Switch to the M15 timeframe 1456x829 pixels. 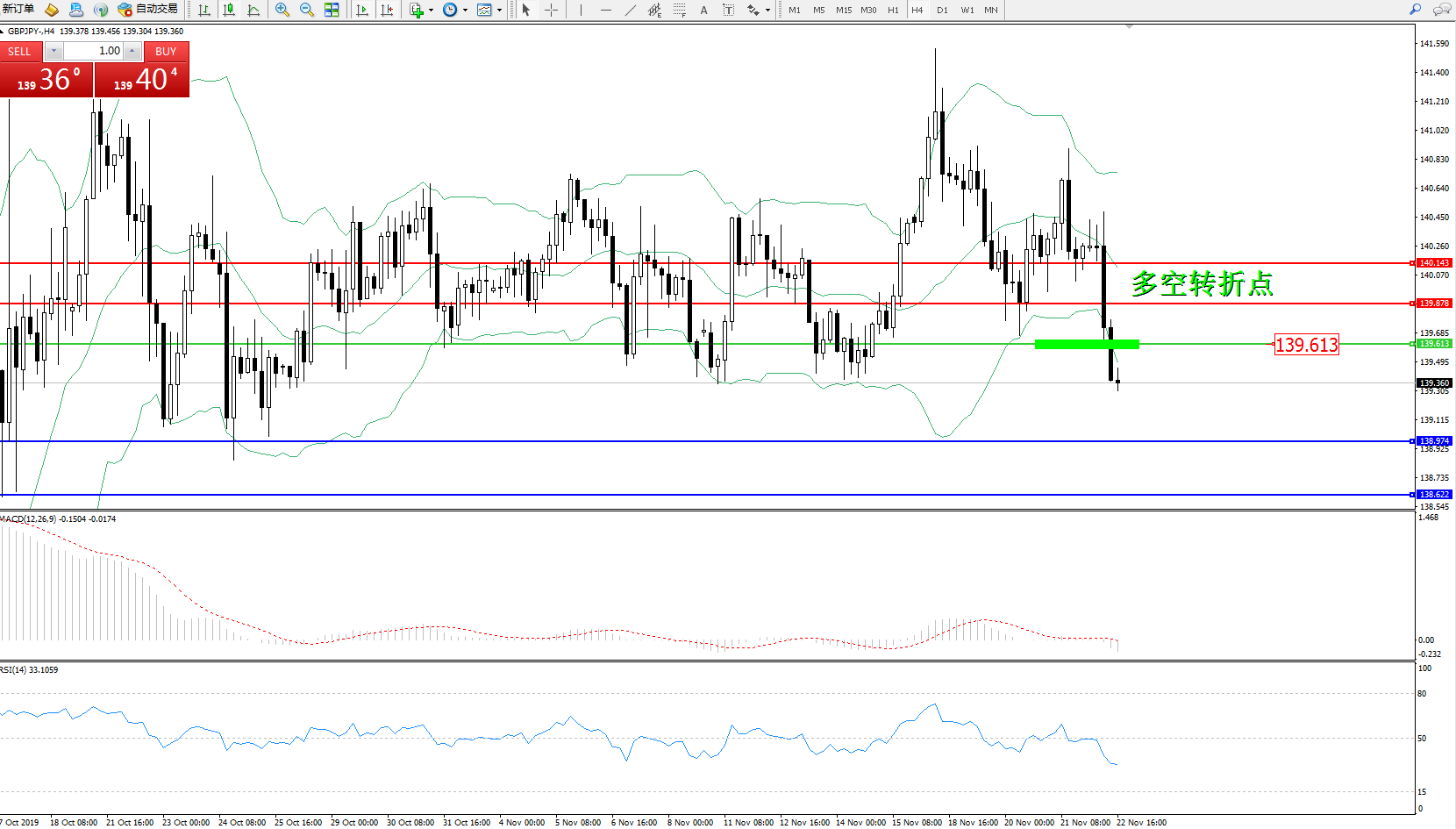point(844,10)
